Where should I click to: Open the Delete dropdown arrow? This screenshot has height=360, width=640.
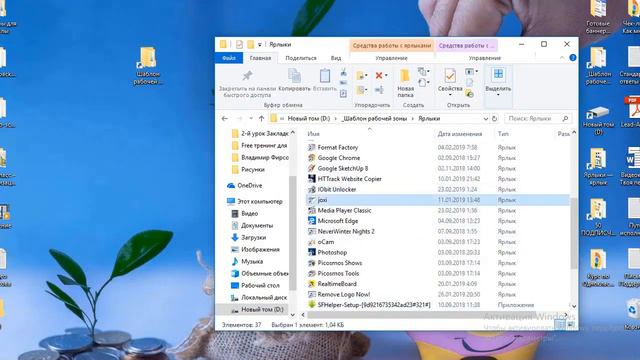[x=386, y=76]
